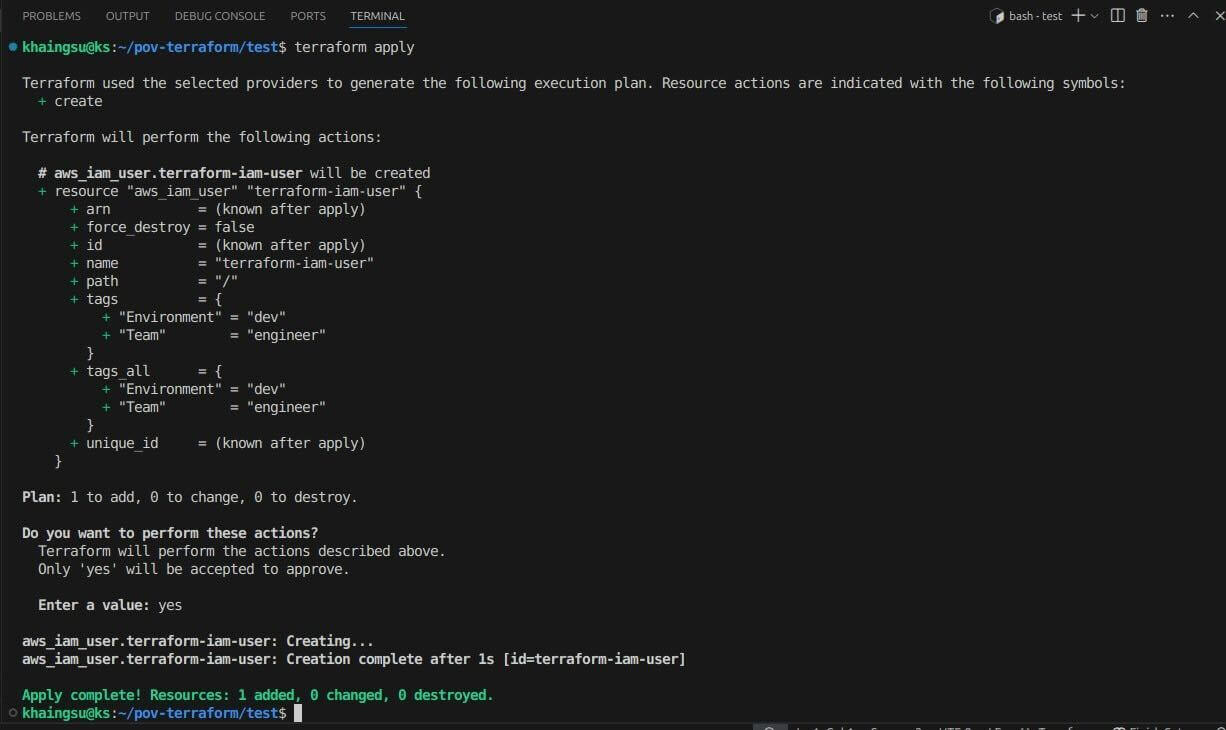Select the DEBUG CONSOLE tab

[x=220, y=16]
